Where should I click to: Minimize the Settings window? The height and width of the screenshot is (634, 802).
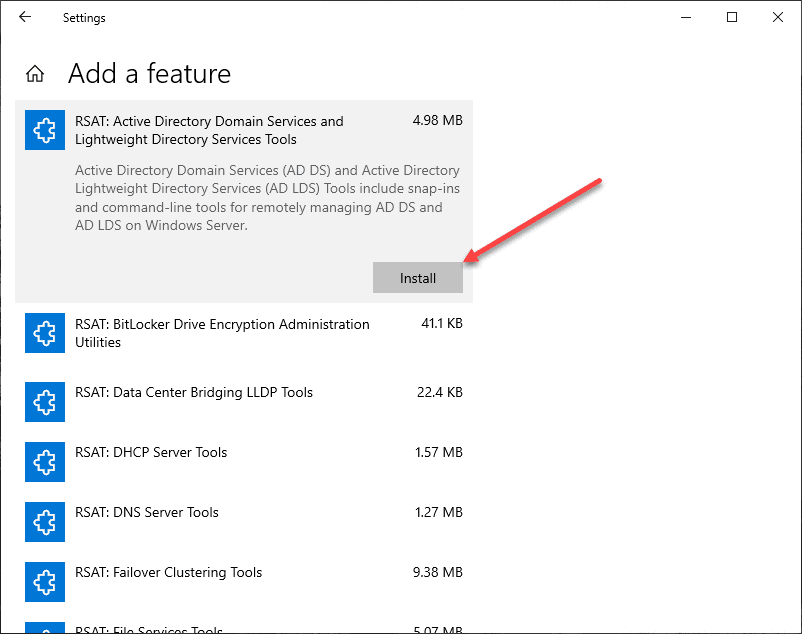pos(686,17)
